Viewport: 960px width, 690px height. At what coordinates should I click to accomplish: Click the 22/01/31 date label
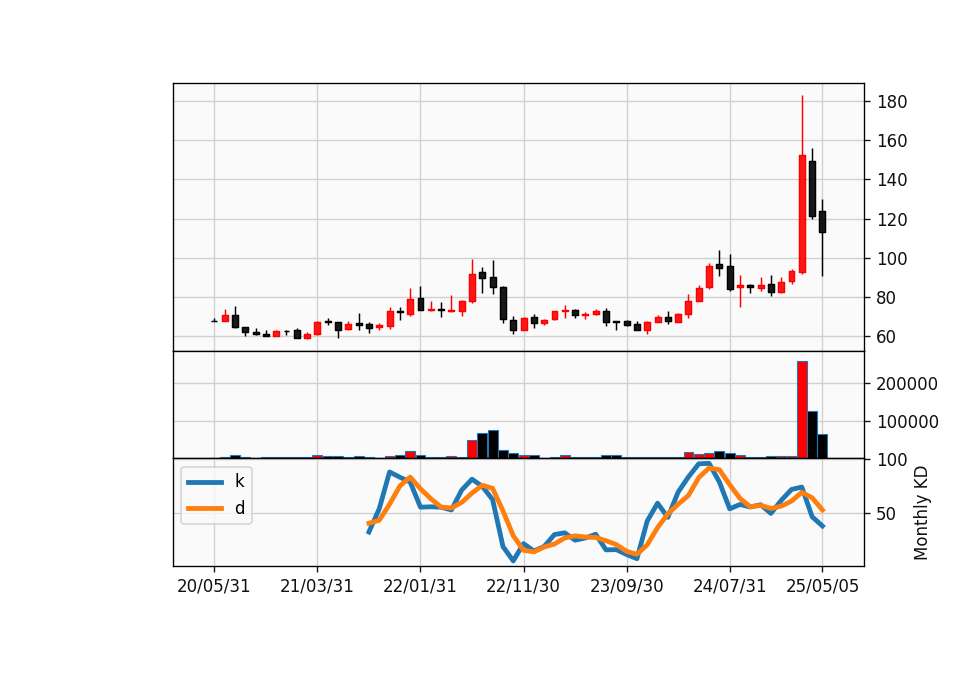pos(420,586)
